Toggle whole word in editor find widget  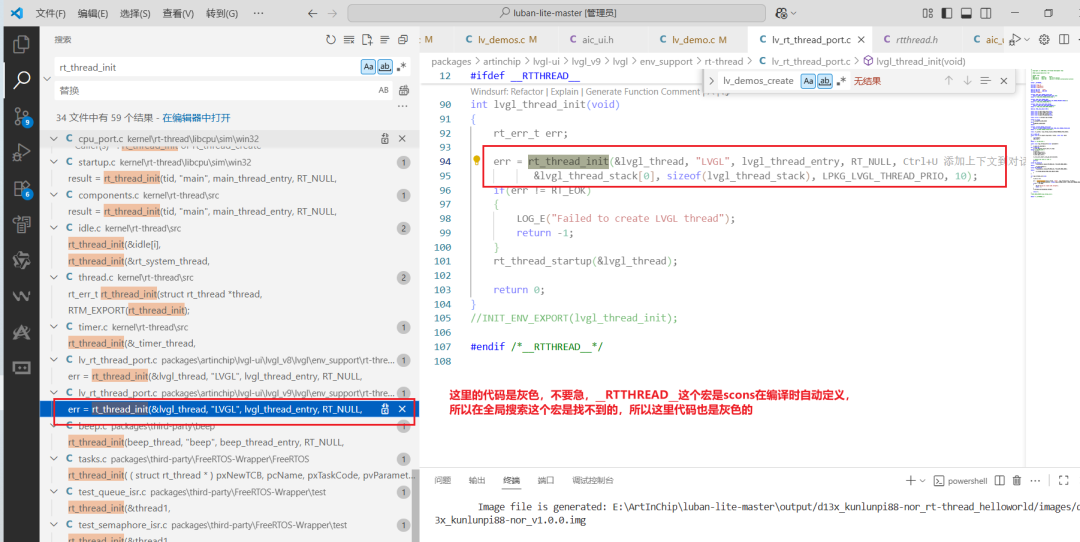coord(824,81)
